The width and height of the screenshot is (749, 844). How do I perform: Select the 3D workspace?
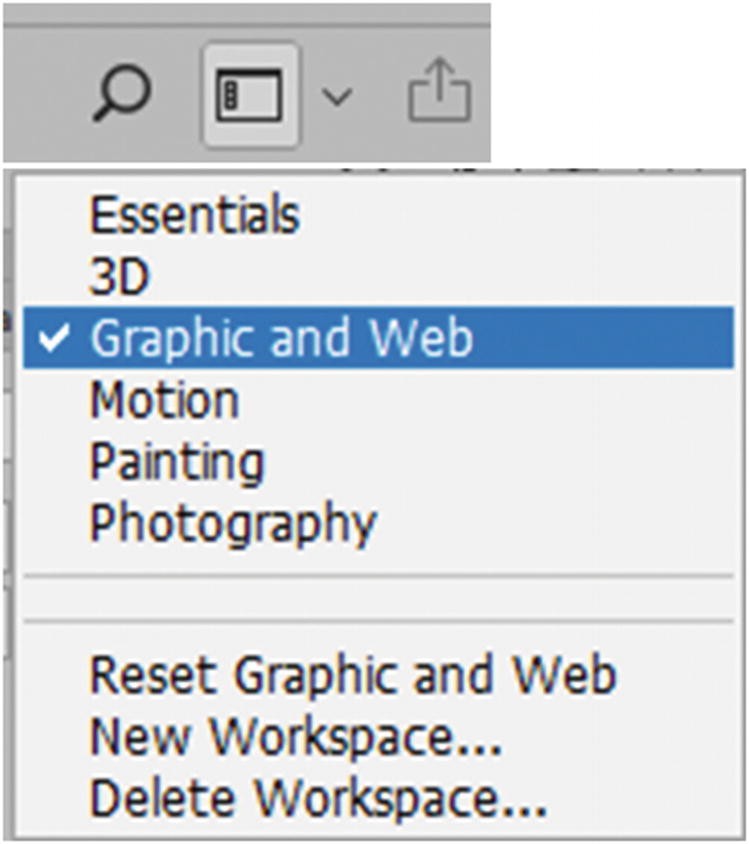point(119,276)
